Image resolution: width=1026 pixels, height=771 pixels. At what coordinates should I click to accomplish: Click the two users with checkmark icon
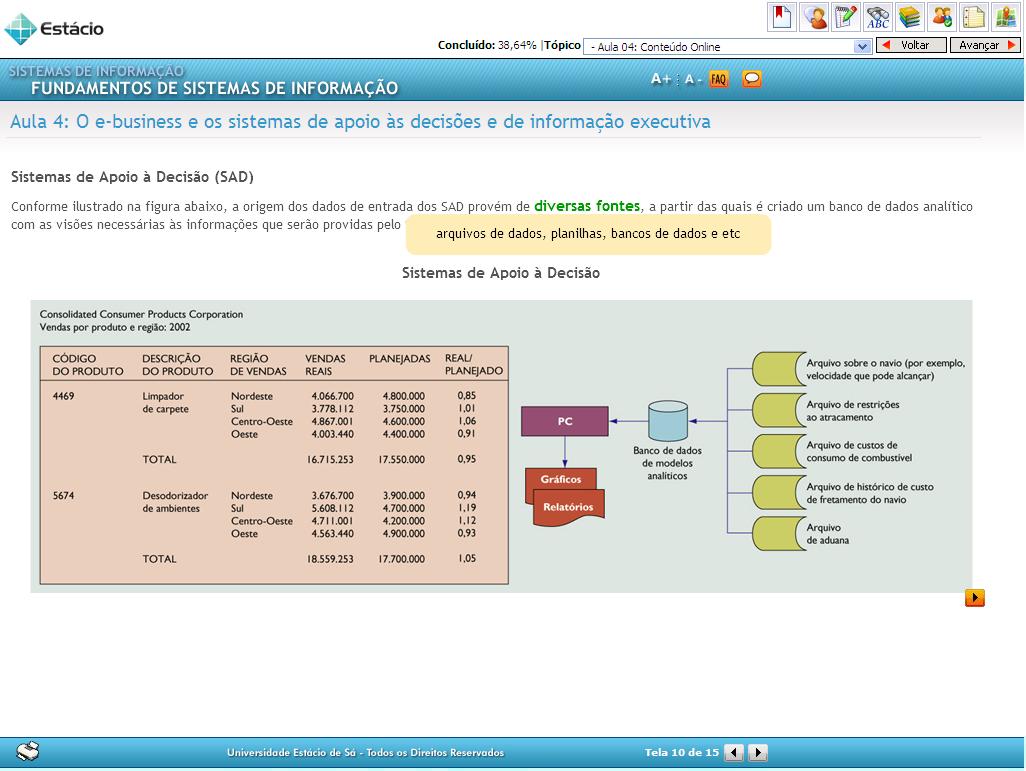point(942,17)
